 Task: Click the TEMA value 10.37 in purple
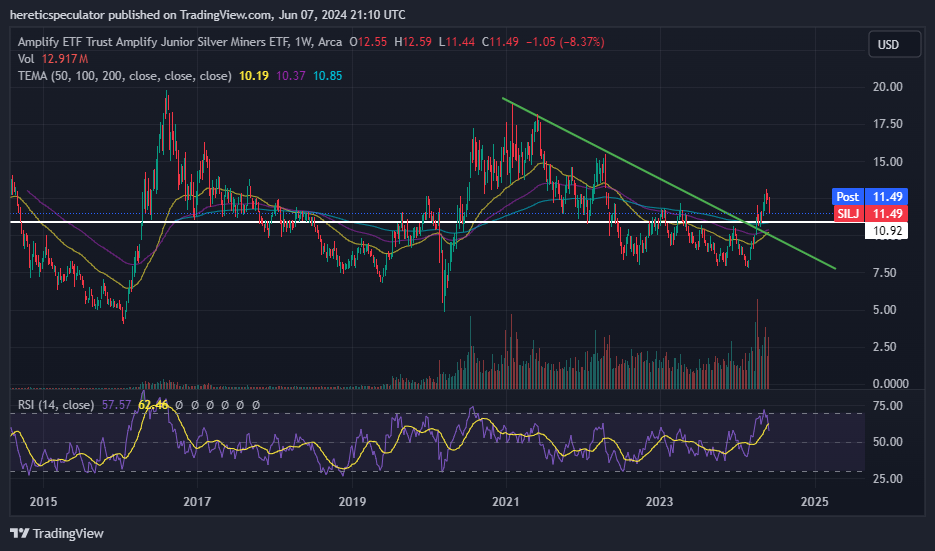tap(290, 76)
